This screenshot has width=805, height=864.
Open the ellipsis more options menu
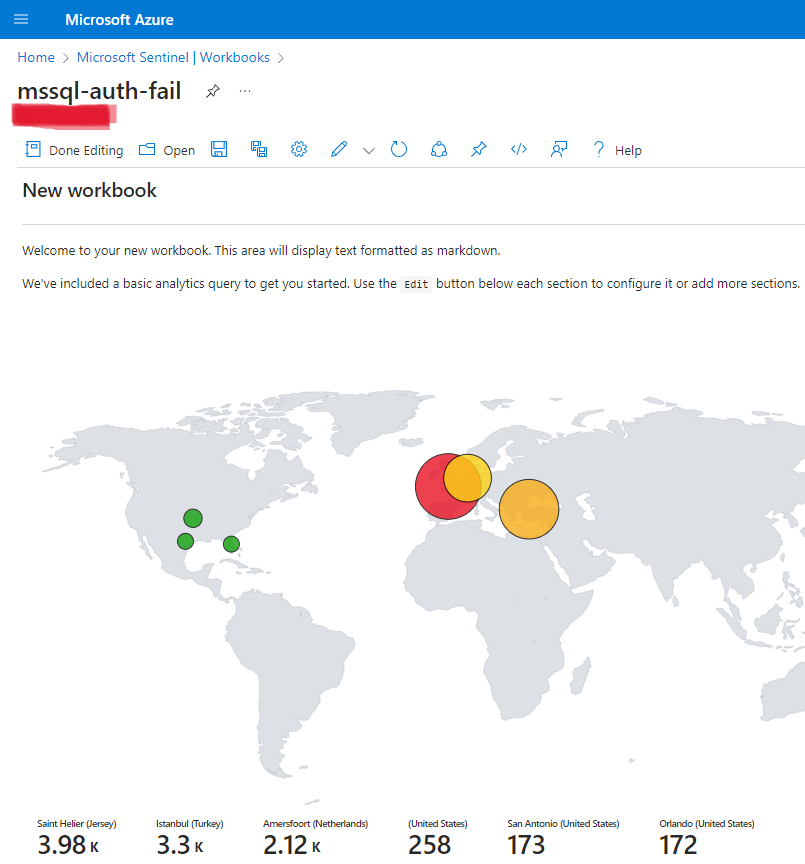(245, 91)
